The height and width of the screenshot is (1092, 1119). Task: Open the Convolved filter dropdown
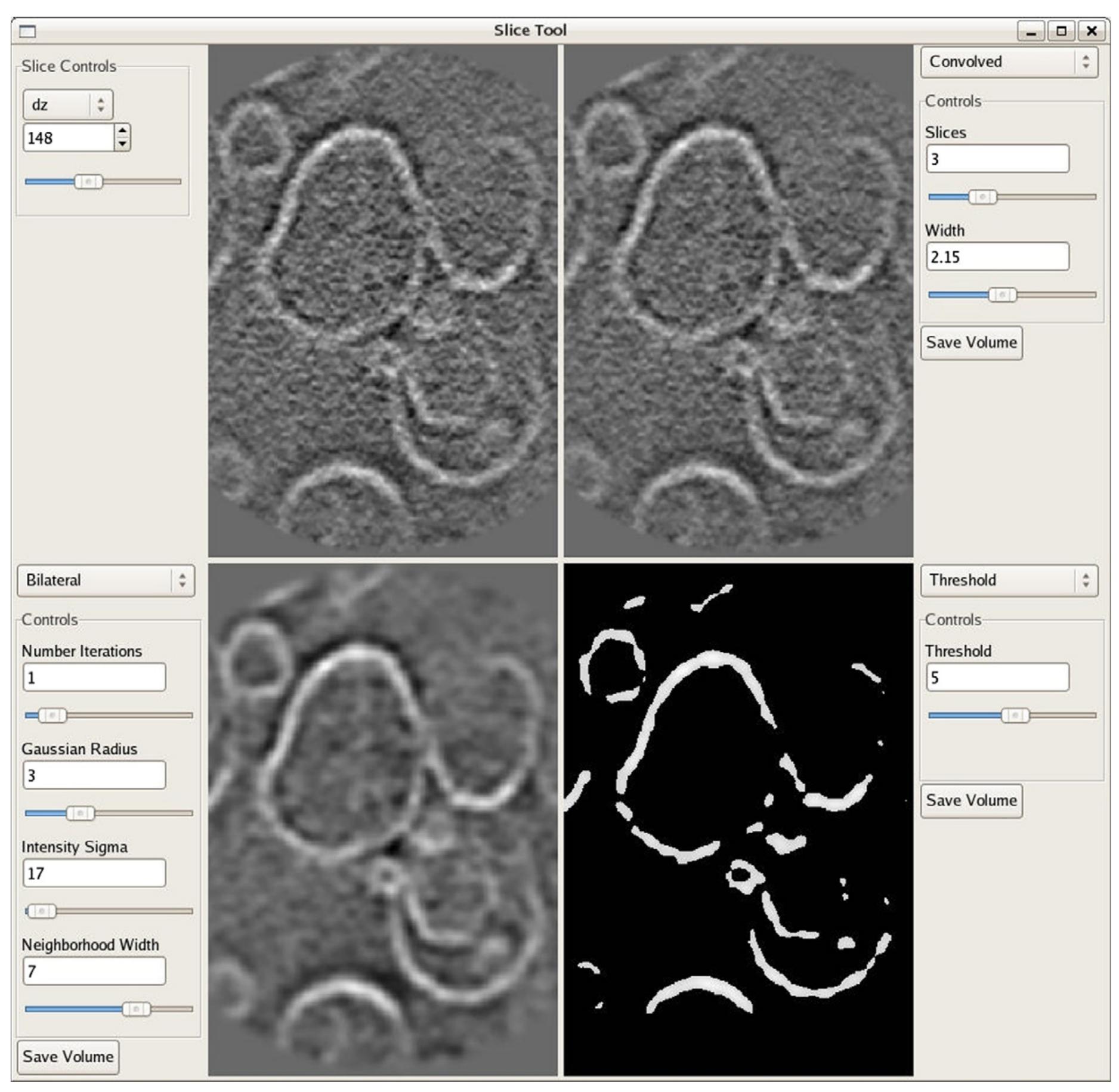[x=1008, y=62]
